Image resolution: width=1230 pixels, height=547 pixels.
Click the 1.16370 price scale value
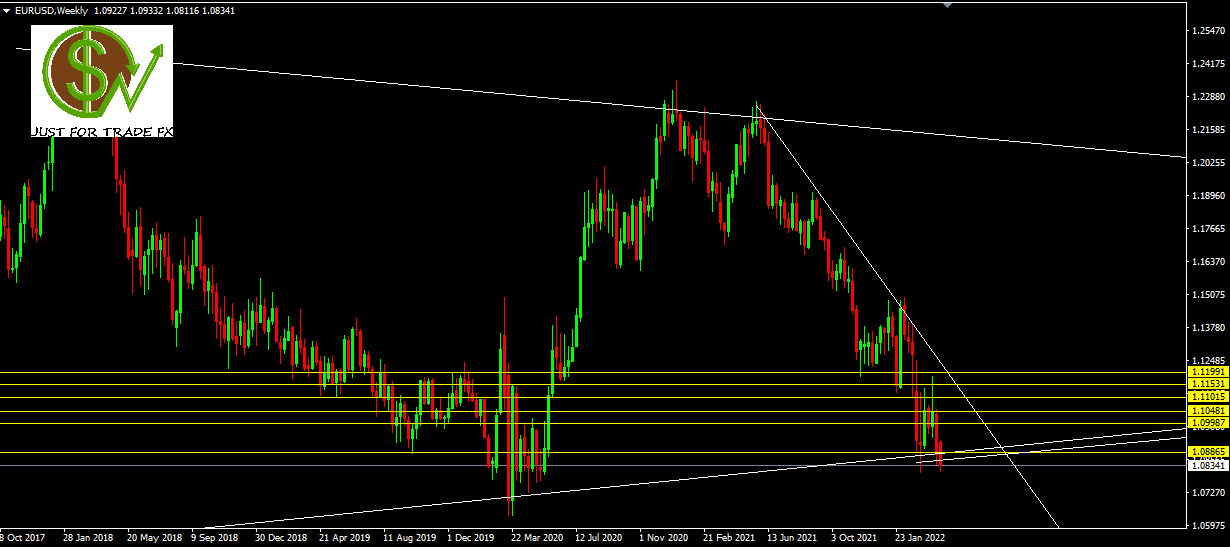(1209, 262)
